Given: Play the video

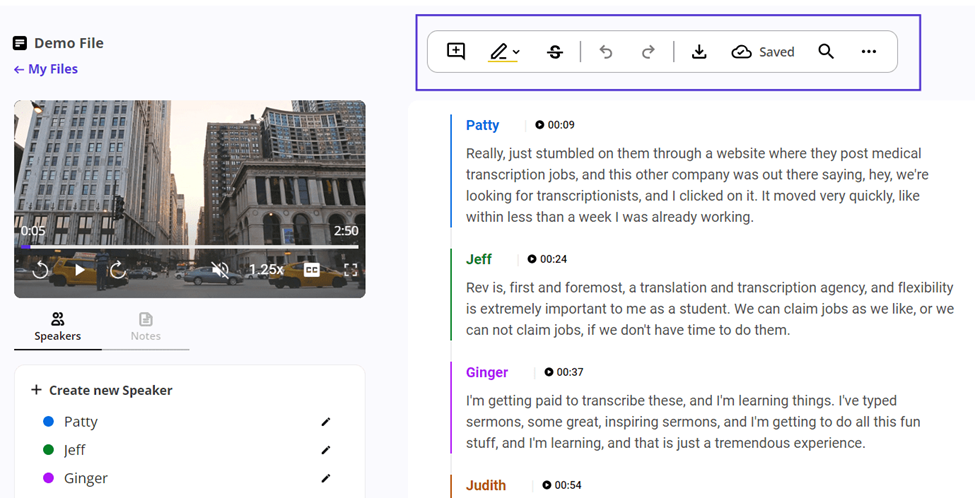Looking at the screenshot, I should point(80,270).
